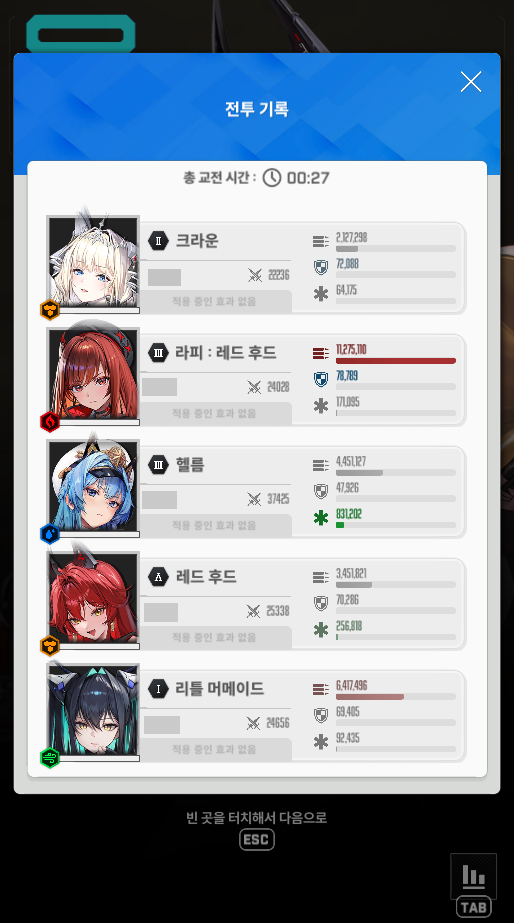Click the fire element badge on 라피

point(49,421)
